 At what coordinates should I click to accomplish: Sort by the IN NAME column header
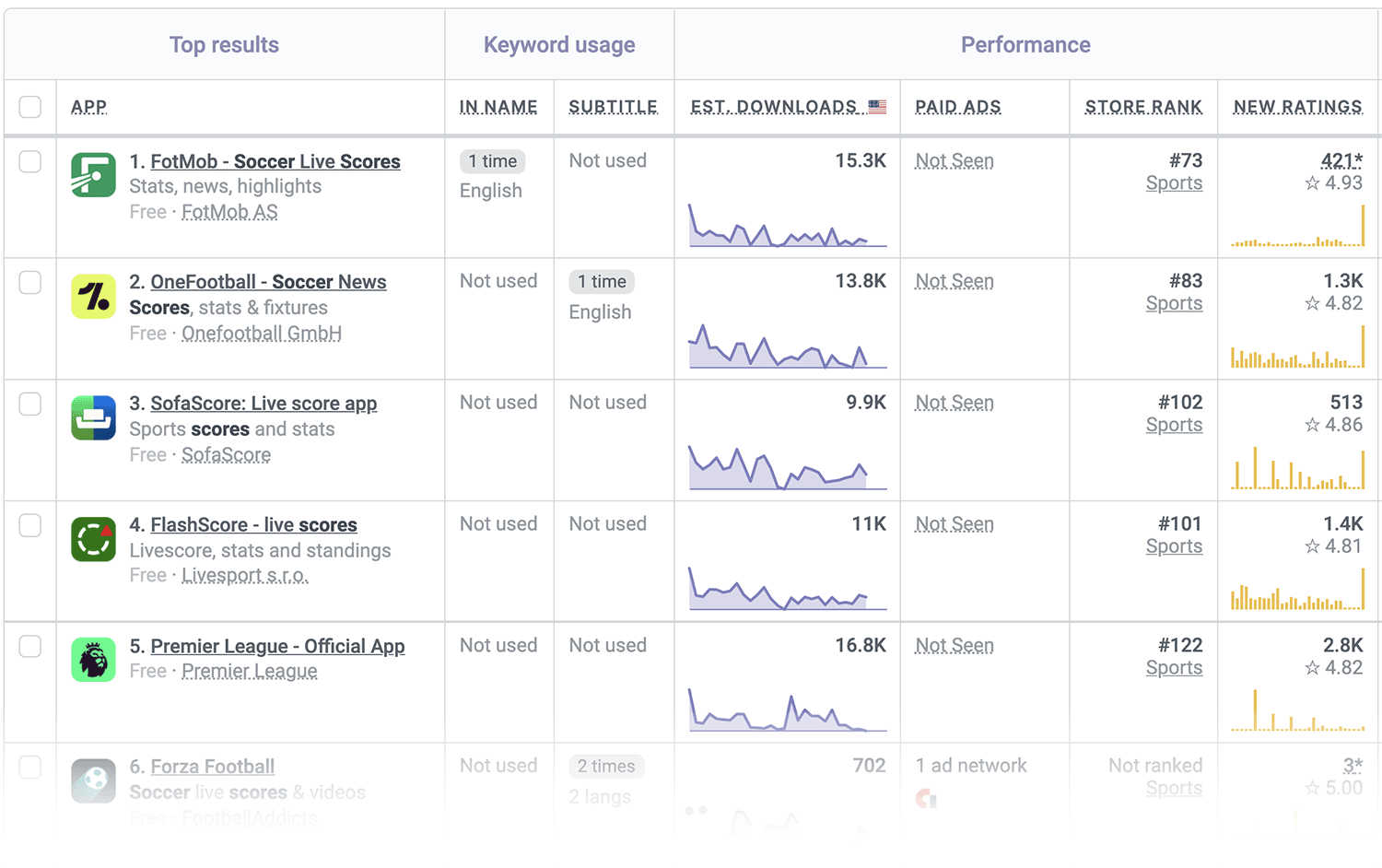click(498, 107)
